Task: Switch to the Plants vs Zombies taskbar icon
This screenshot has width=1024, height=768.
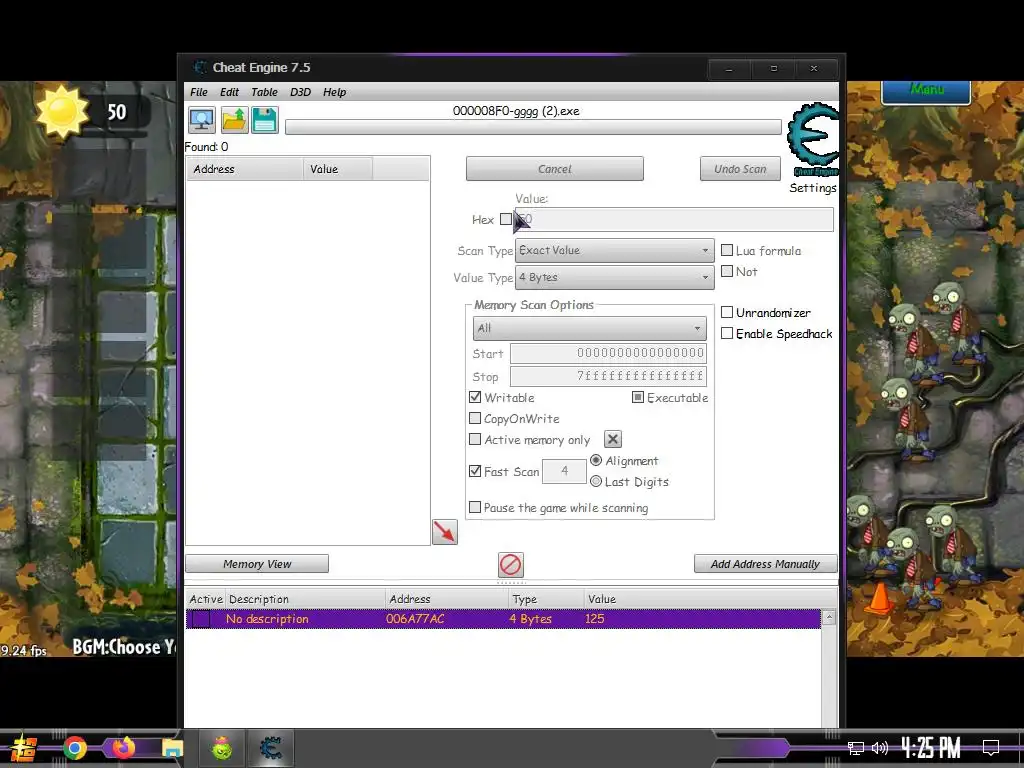Action: [222, 748]
